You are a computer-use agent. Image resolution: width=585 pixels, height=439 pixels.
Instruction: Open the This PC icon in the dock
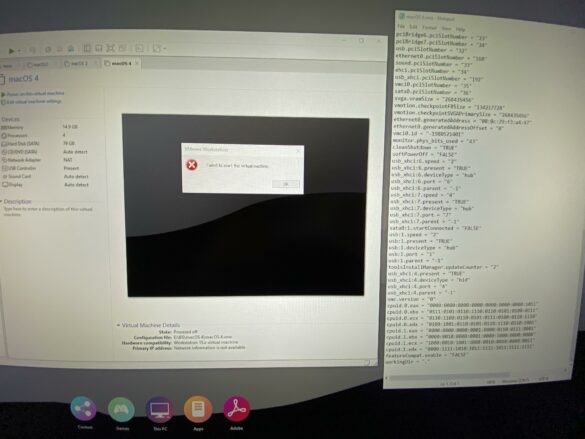[160, 410]
